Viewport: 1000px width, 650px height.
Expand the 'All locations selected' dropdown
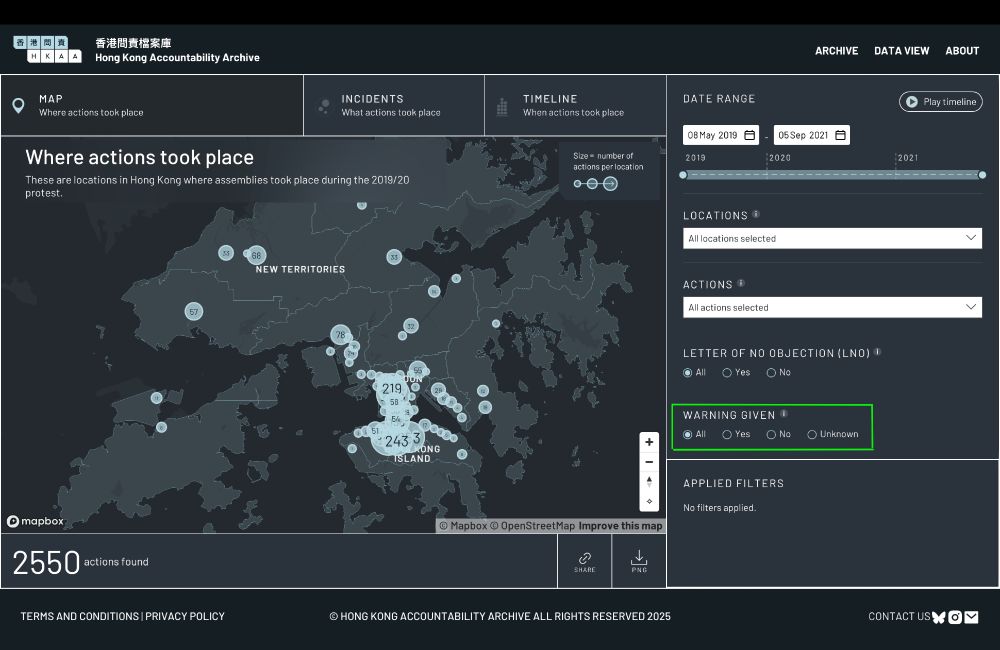pos(832,238)
